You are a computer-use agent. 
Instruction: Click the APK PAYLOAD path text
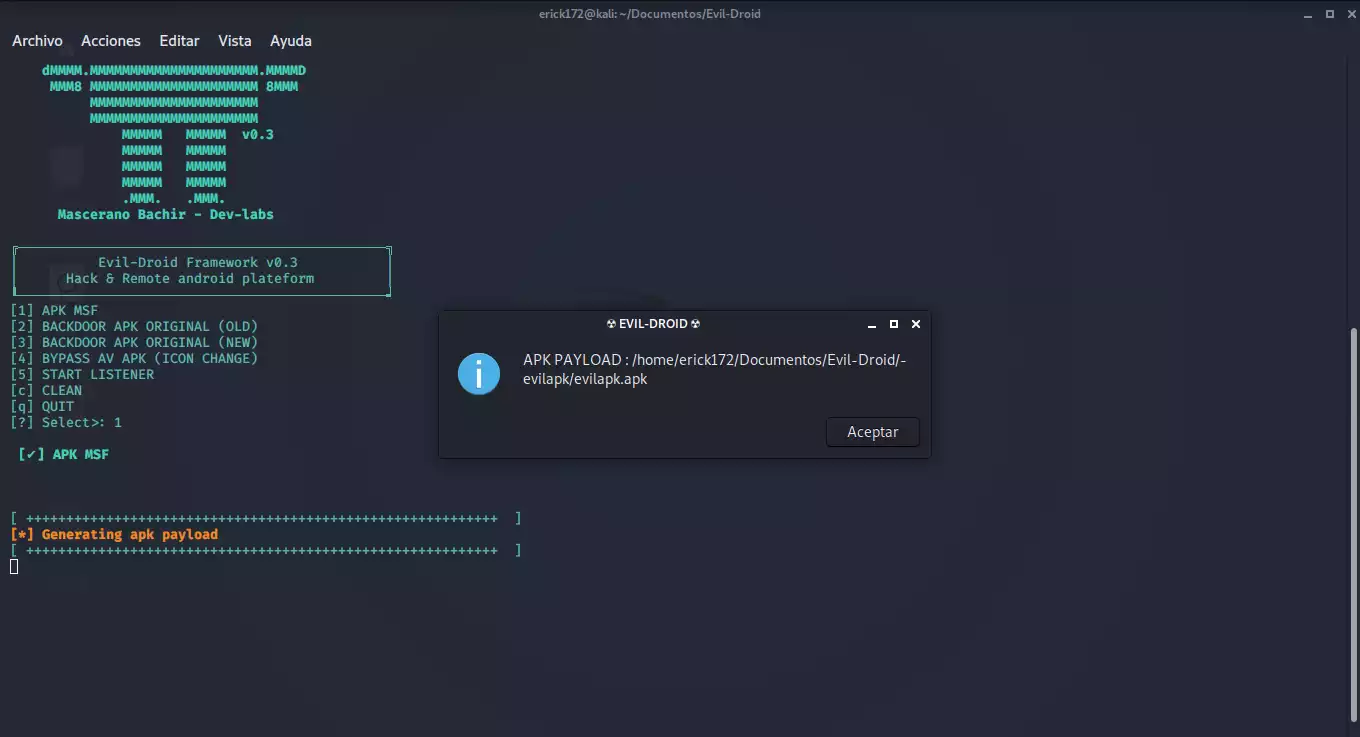pyautogui.click(x=714, y=369)
